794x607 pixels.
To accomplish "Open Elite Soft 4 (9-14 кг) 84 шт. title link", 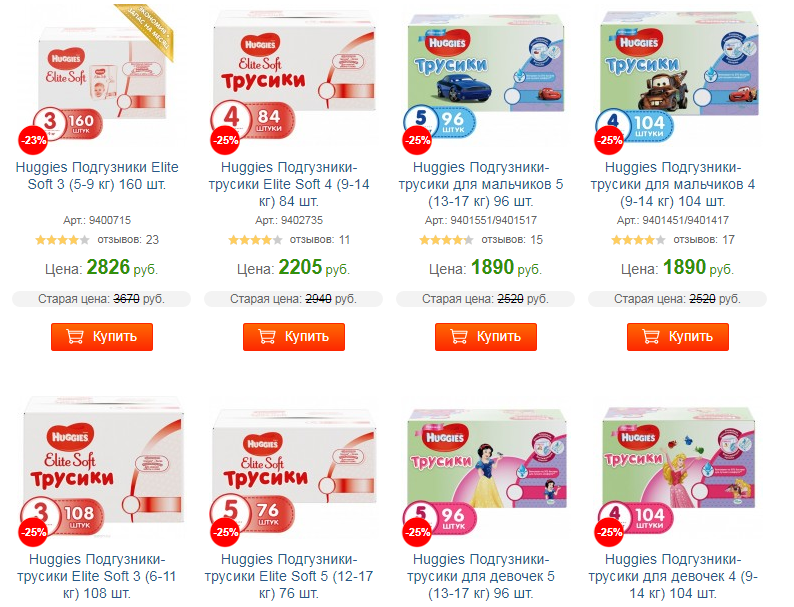I will [289, 184].
